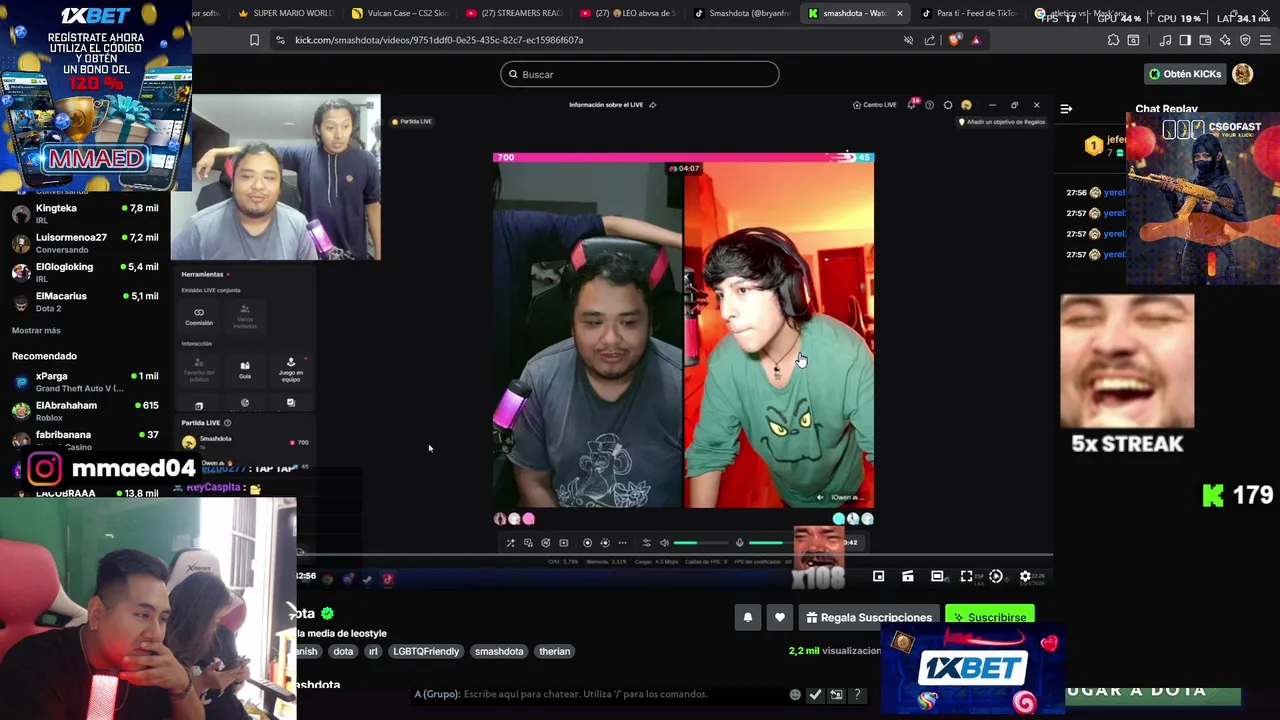Click the microphone icon in the LIVE Studio toolbar
The height and width of the screenshot is (720, 1280).
click(x=739, y=543)
